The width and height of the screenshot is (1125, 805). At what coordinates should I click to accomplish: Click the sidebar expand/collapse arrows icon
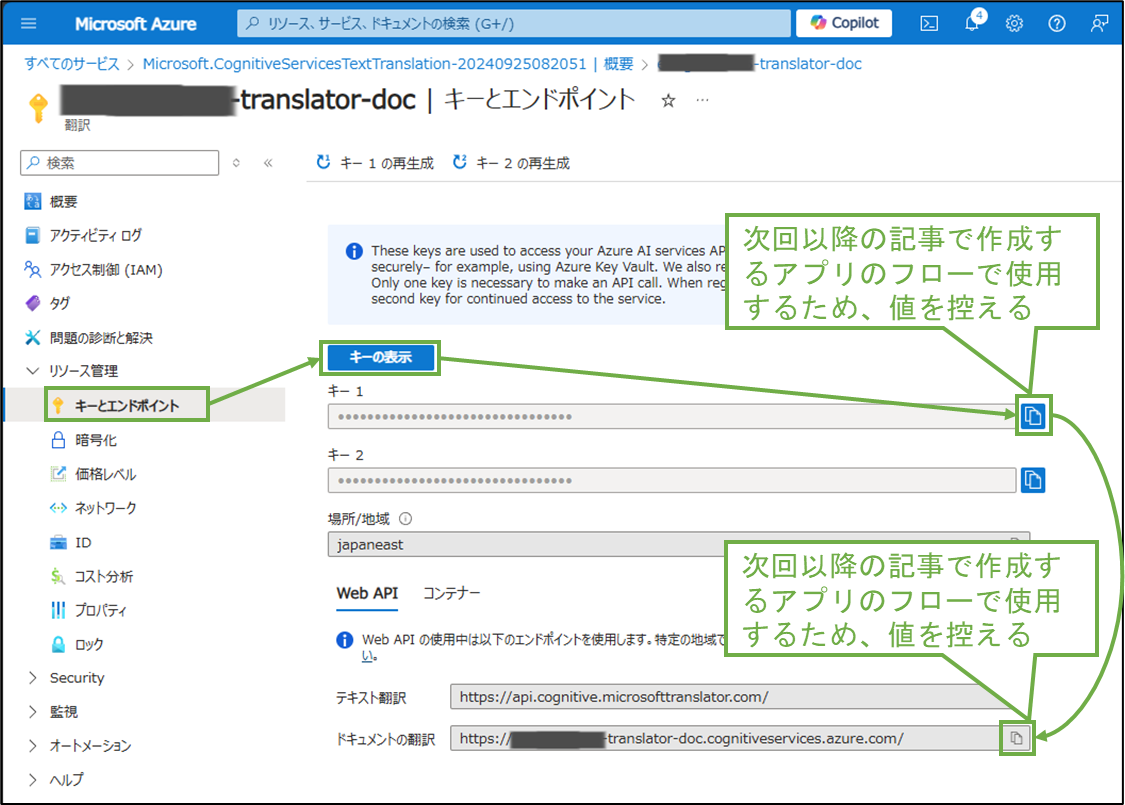tap(236, 163)
